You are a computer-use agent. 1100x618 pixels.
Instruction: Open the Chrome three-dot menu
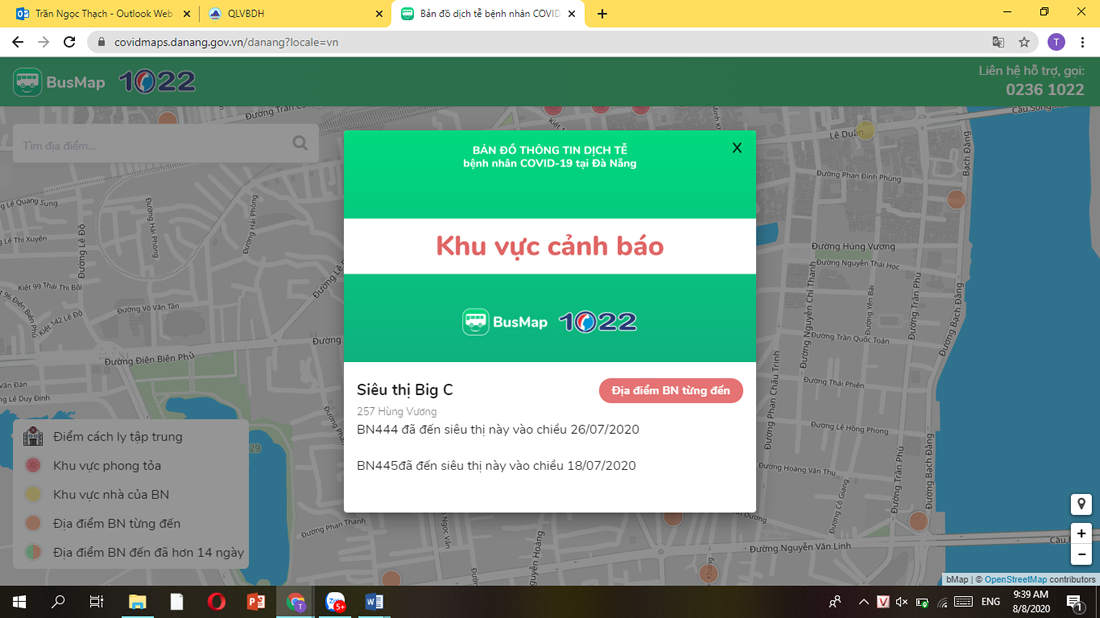click(1083, 42)
